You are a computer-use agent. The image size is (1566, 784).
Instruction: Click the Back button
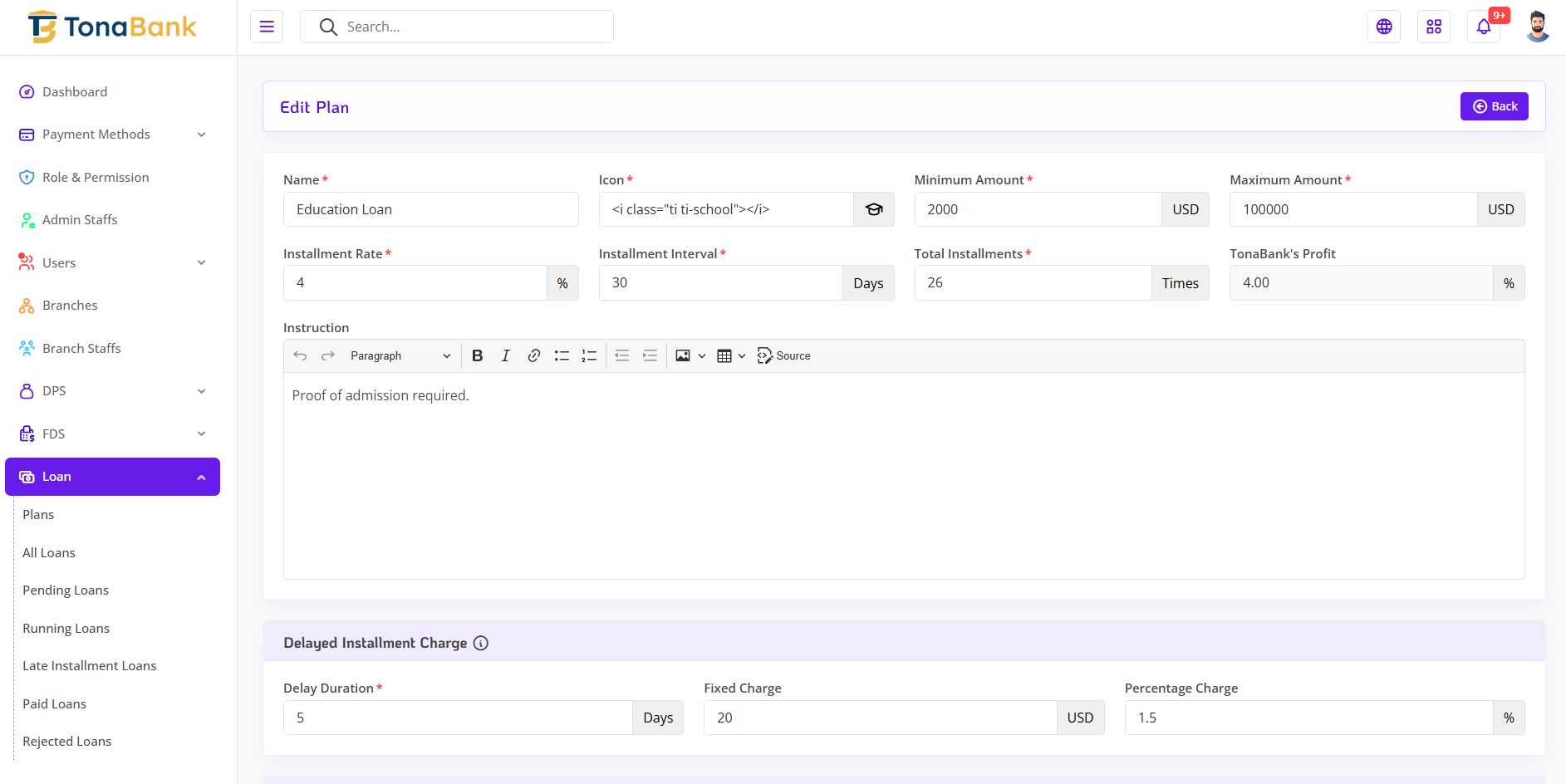(1494, 106)
